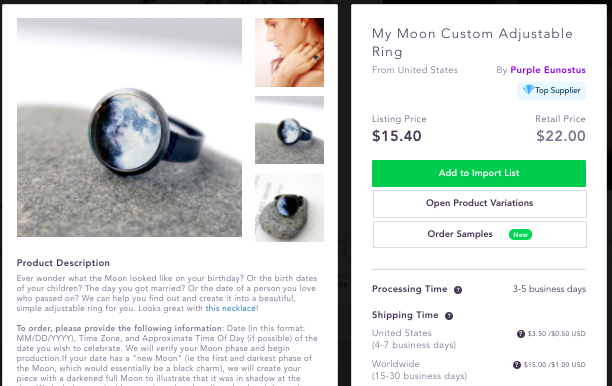This screenshot has width=612, height=386.
Task: Select the ring on pebble thumbnail
Action: [x=289, y=208]
